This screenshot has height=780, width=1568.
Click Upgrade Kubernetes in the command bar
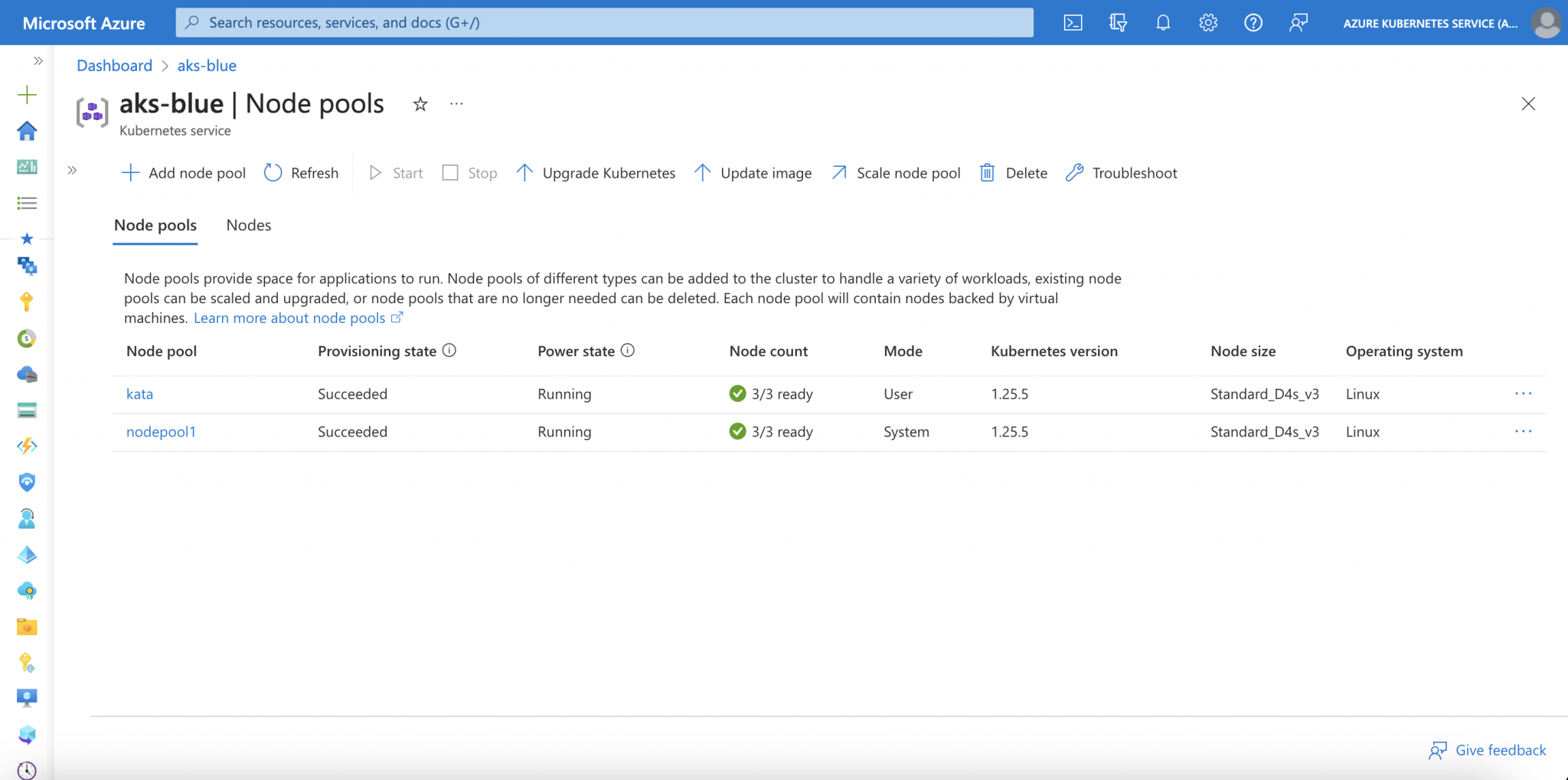pyautogui.click(x=596, y=173)
